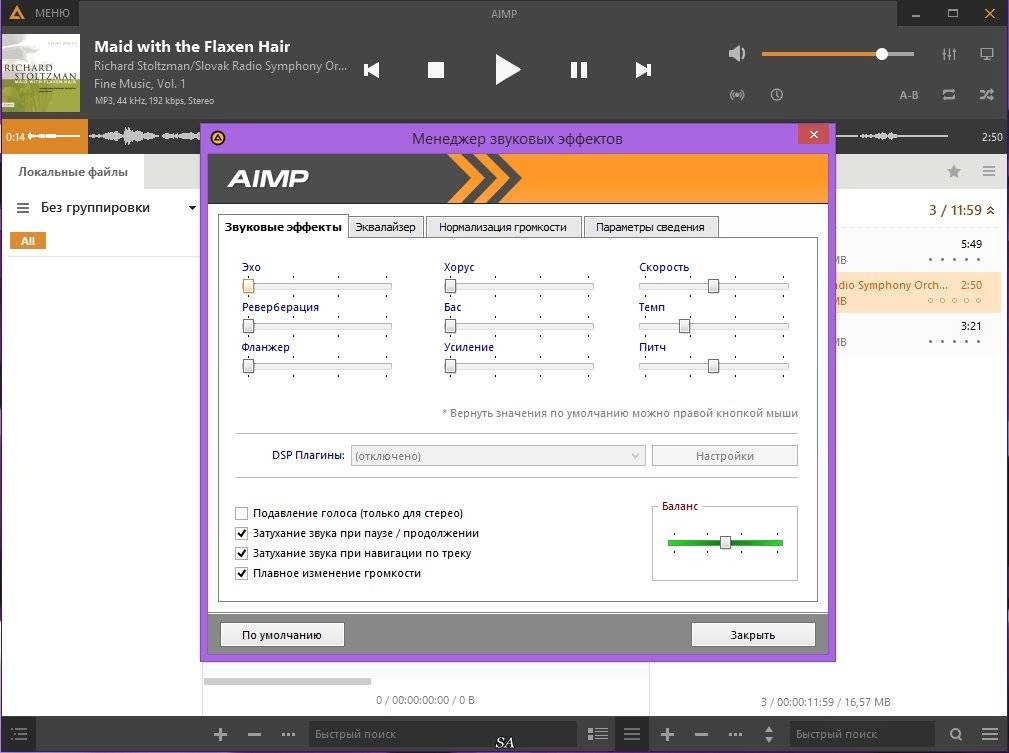Open left panel more options dots
The height and width of the screenshot is (753, 1009).
tap(288, 734)
